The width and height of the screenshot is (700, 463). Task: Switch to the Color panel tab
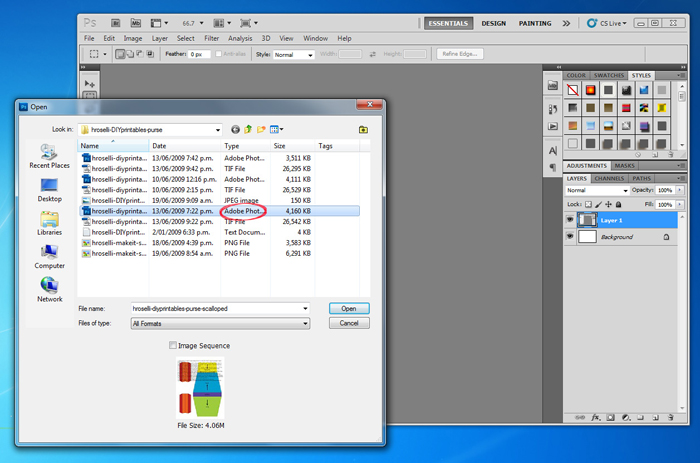[576, 75]
